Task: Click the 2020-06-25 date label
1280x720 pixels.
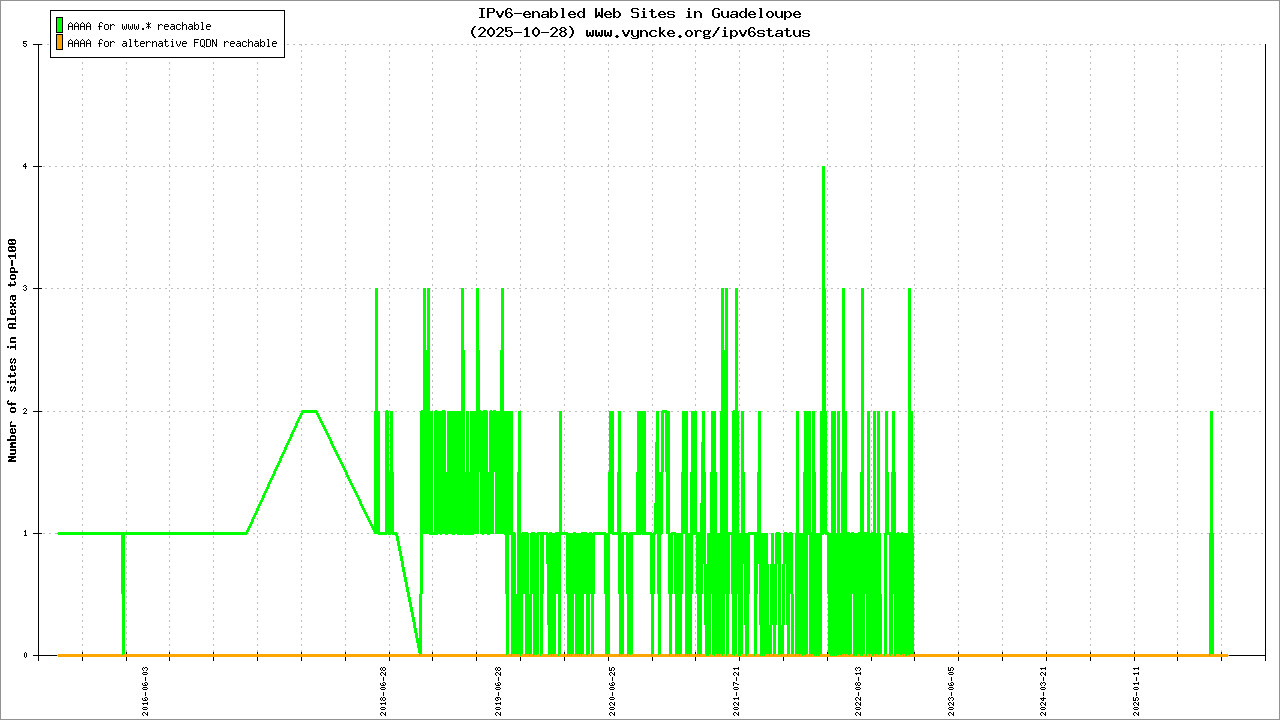Action: pyautogui.click(x=612, y=690)
